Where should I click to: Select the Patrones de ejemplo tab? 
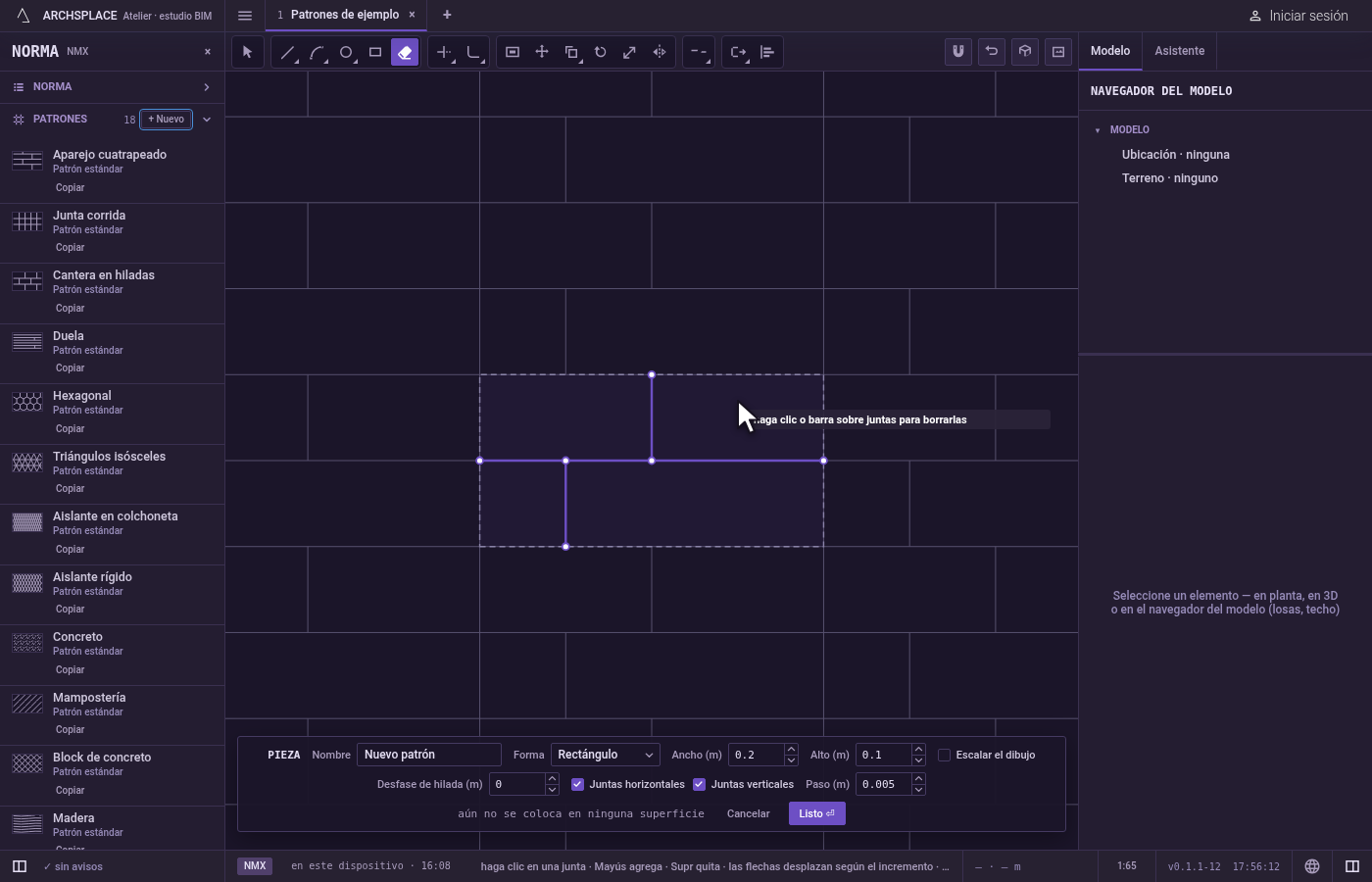click(x=345, y=15)
